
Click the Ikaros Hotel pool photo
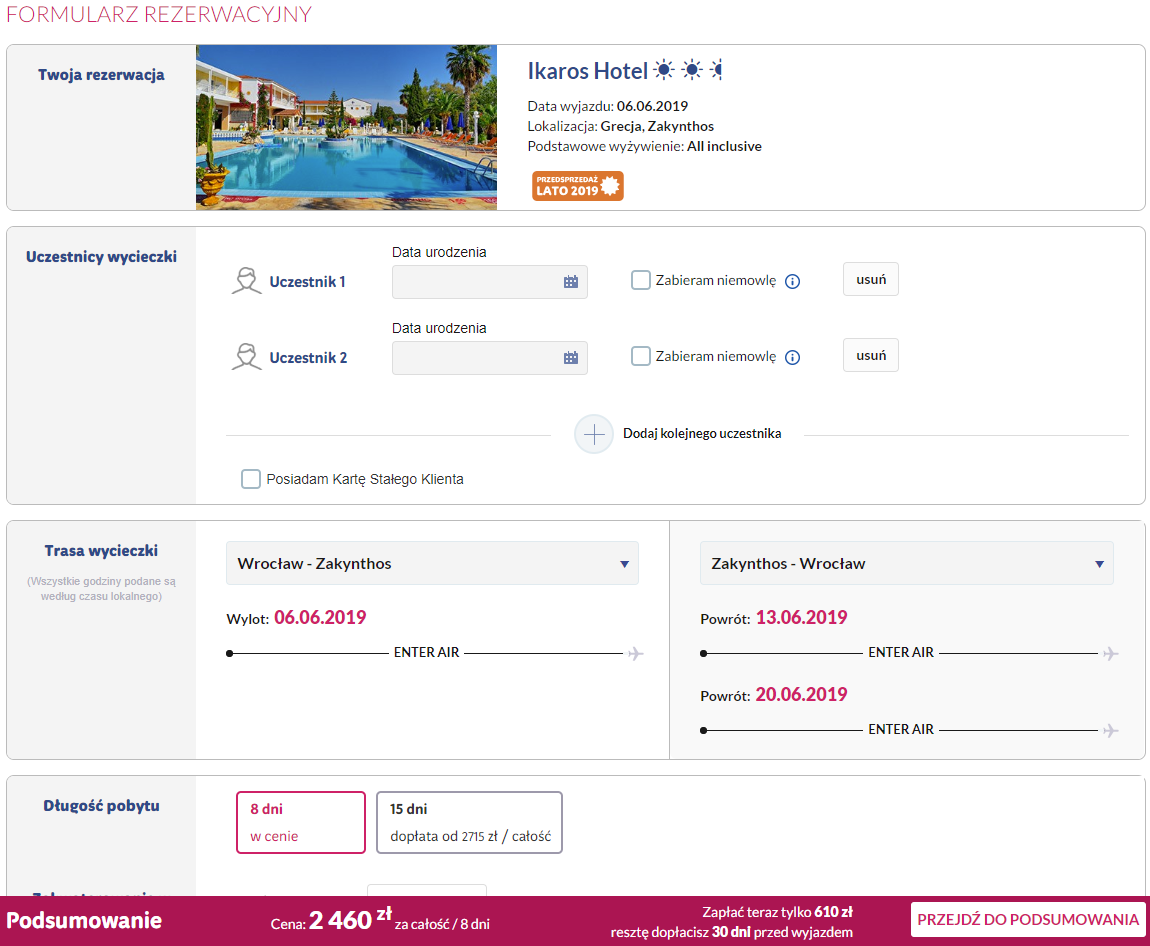click(x=346, y=128)
